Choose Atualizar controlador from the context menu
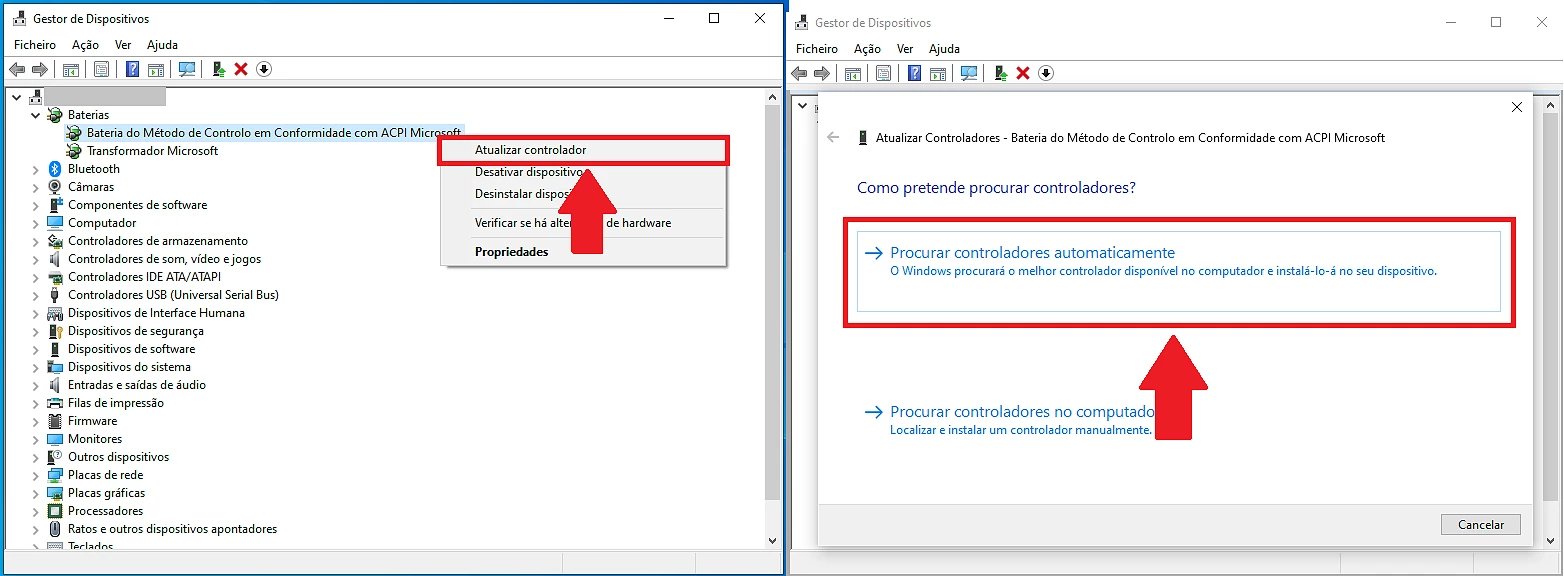Screen dimensions: 1564x576 coord(584,150)
